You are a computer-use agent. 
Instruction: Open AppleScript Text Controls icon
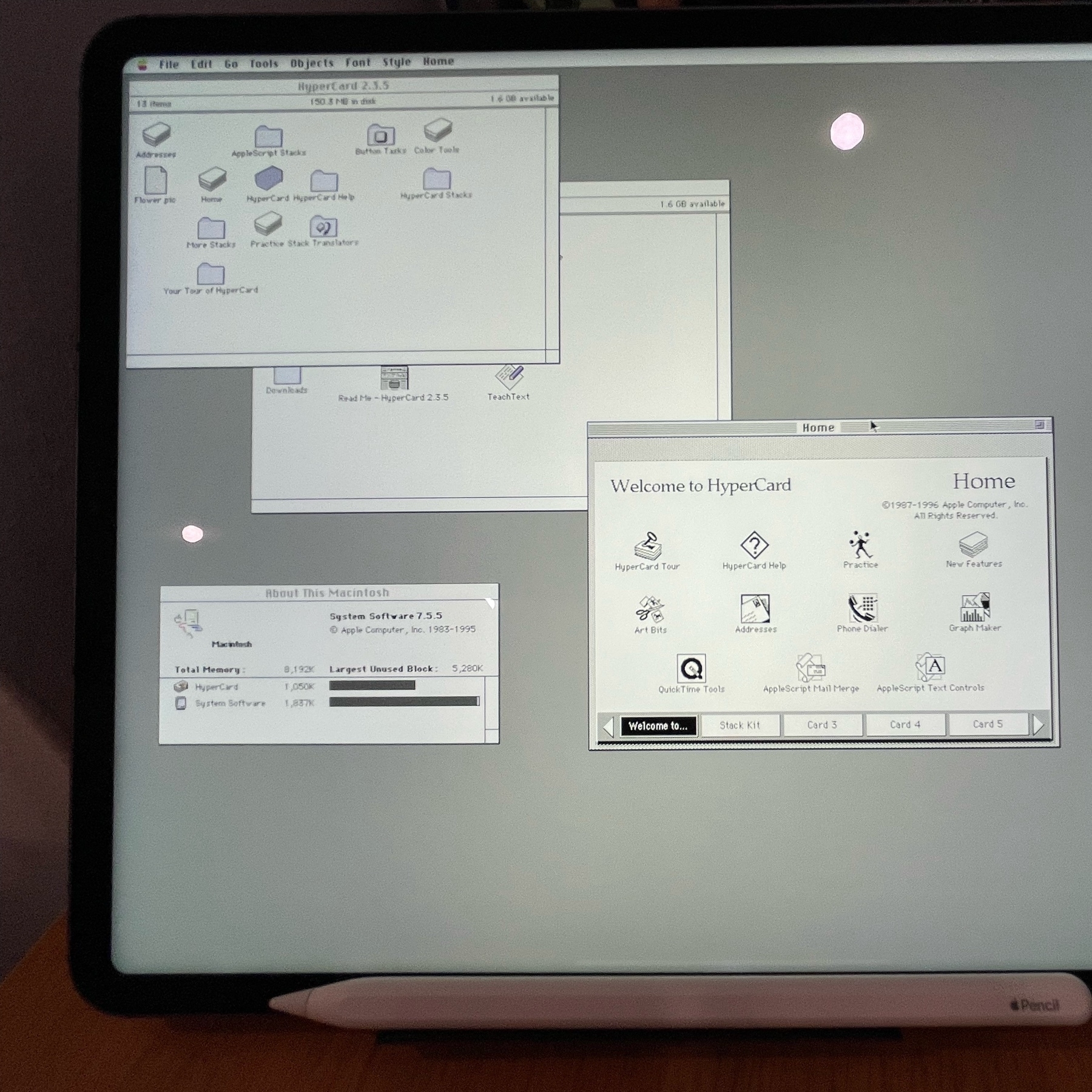(x=929, y=667)
